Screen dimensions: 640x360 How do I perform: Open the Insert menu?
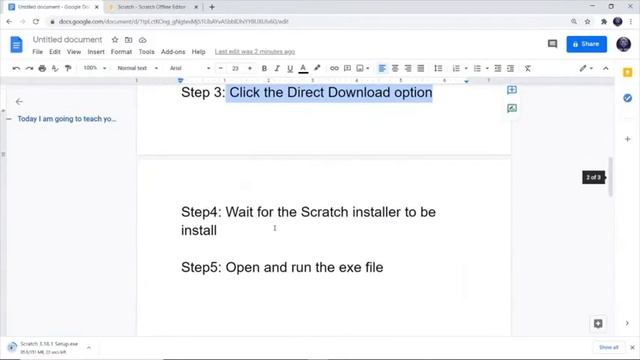coord(96,52)
